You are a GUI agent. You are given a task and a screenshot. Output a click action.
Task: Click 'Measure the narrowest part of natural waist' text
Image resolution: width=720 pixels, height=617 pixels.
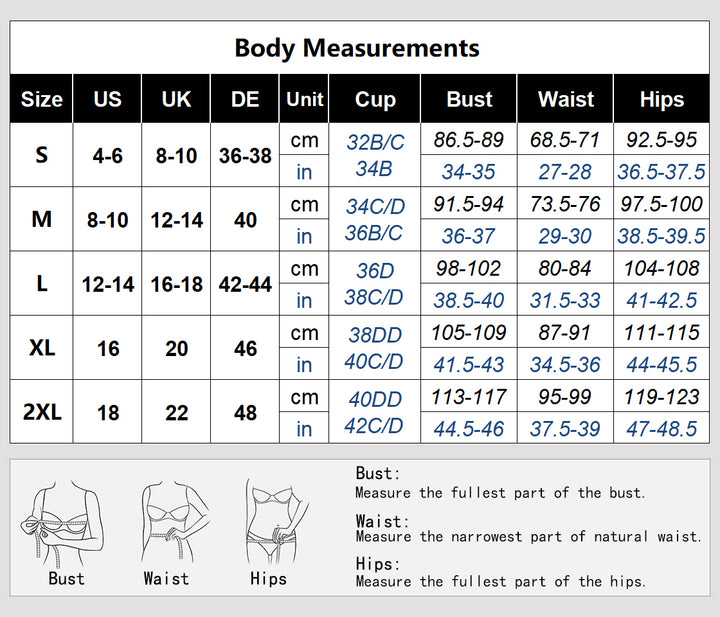pos(528,537)
